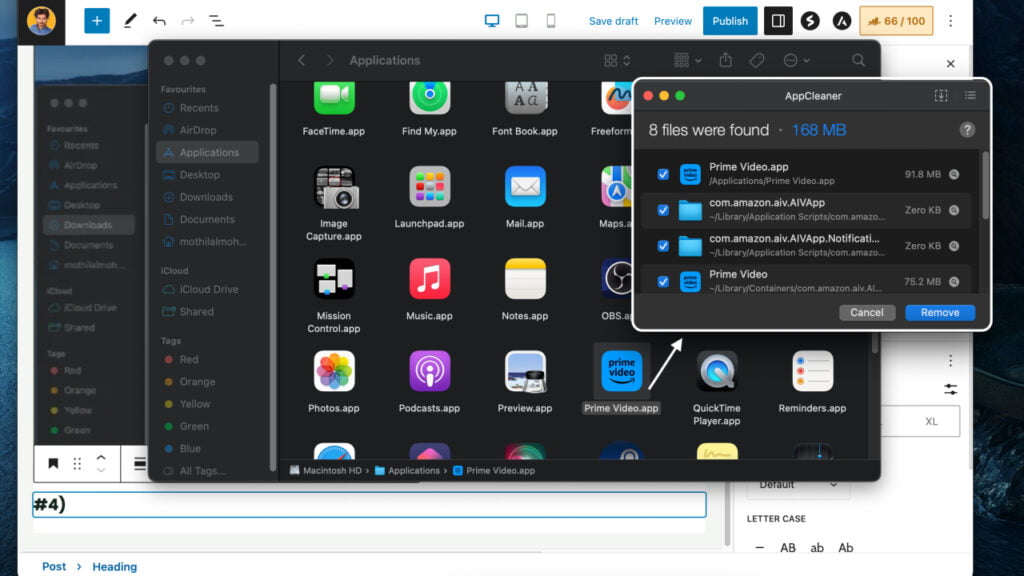Open Finder group-by dropdown
The height and width of the screenshot is (576, 1024).
tap(688, 60)
